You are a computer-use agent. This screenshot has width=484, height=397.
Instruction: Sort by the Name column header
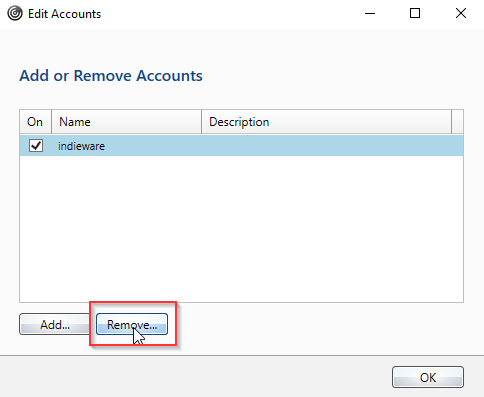point(127,122)
